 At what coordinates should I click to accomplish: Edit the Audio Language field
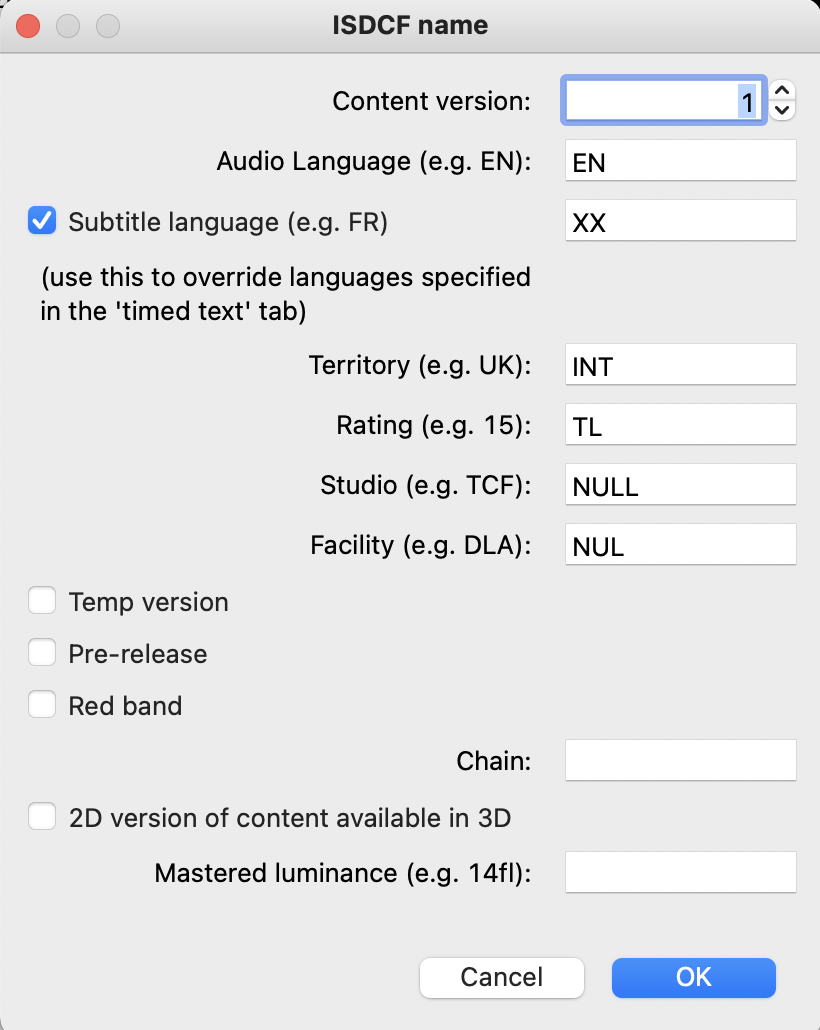[x=681, y=160]
